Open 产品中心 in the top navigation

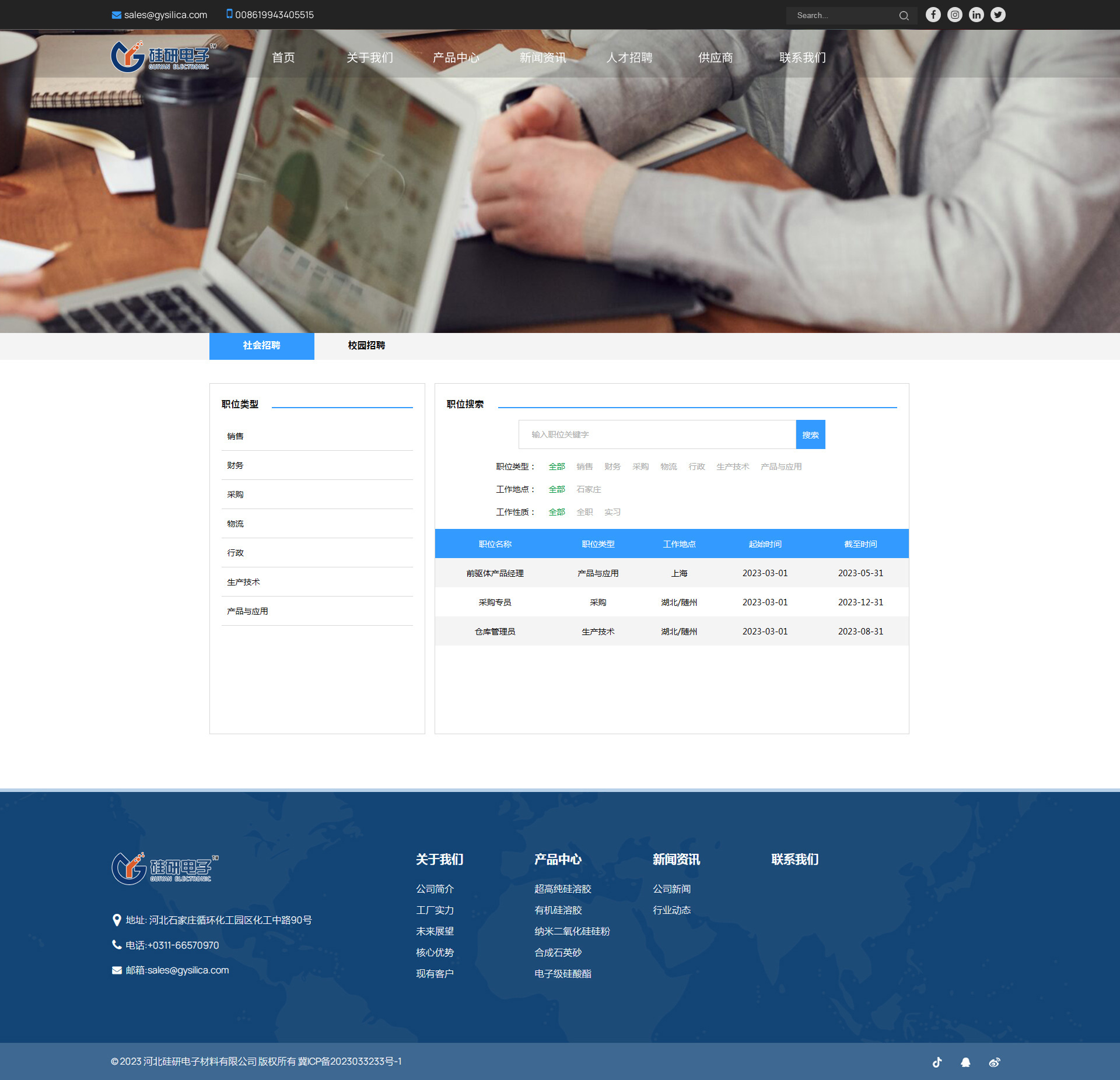456,58
